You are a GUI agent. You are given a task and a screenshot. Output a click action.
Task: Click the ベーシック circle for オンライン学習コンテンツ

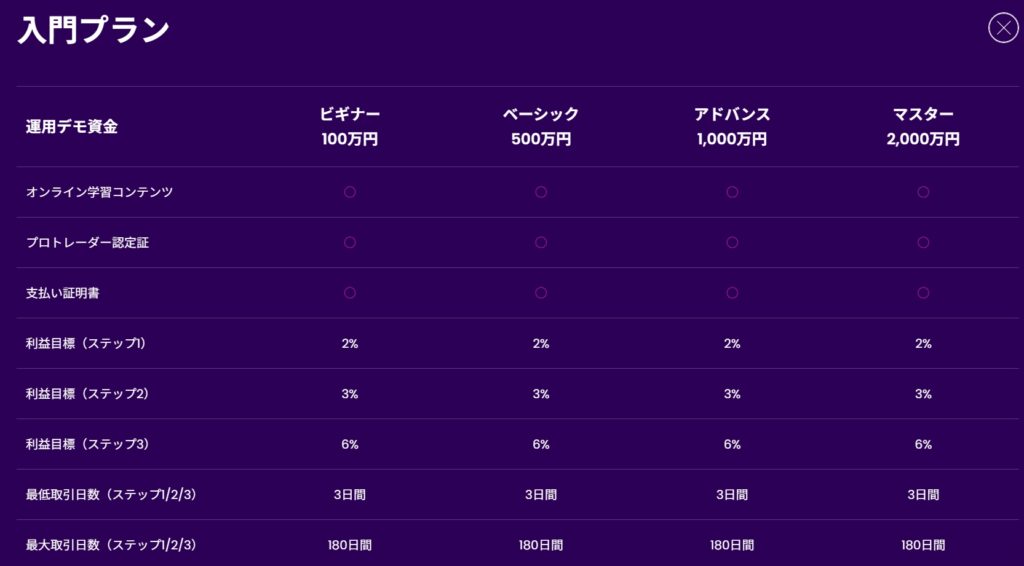(x=541, y=192)
